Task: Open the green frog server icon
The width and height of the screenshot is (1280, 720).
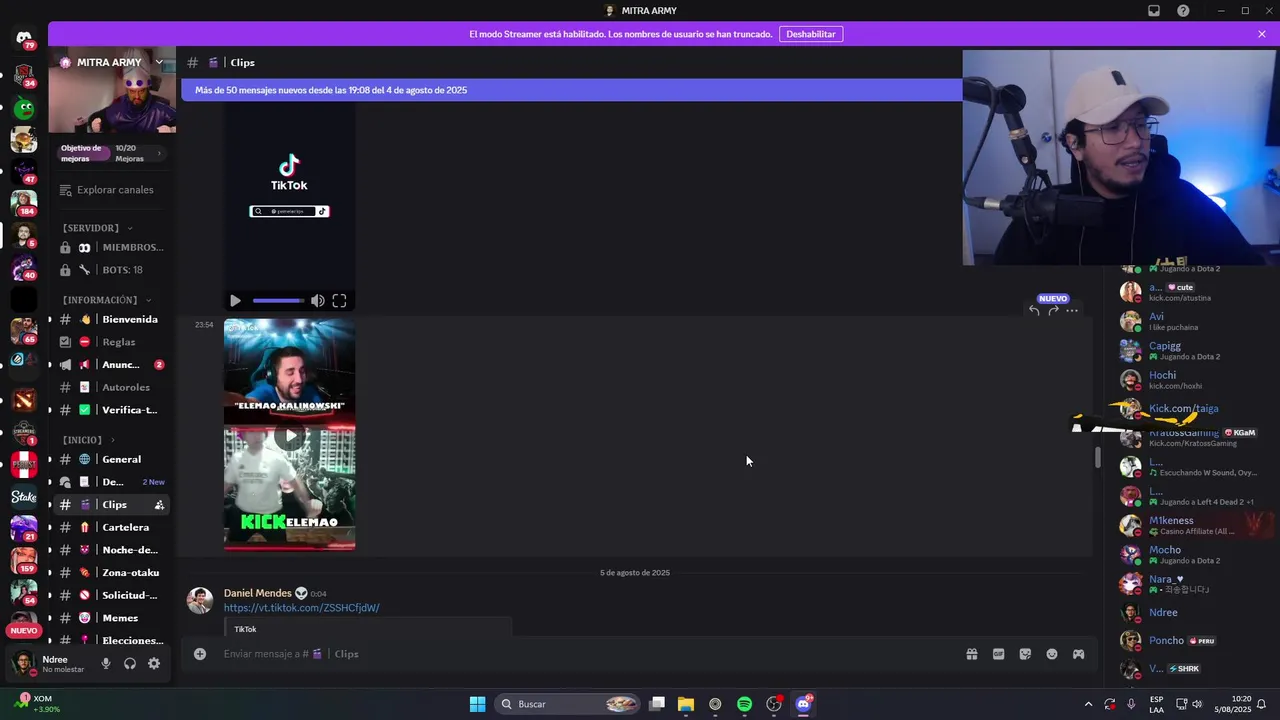Action: [24, 108]
